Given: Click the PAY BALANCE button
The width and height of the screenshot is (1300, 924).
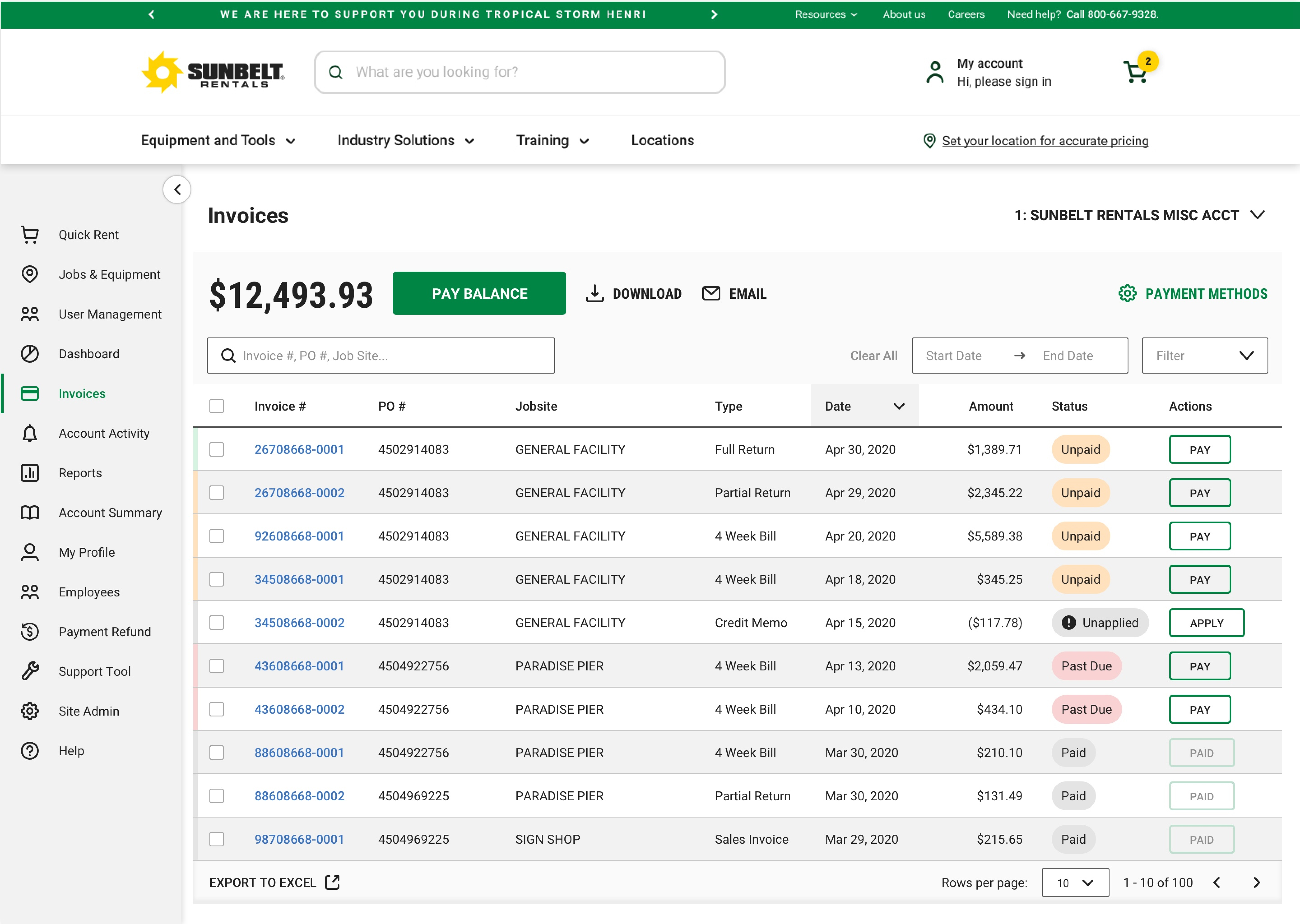Looking at the screenshot, I should 479,293.
